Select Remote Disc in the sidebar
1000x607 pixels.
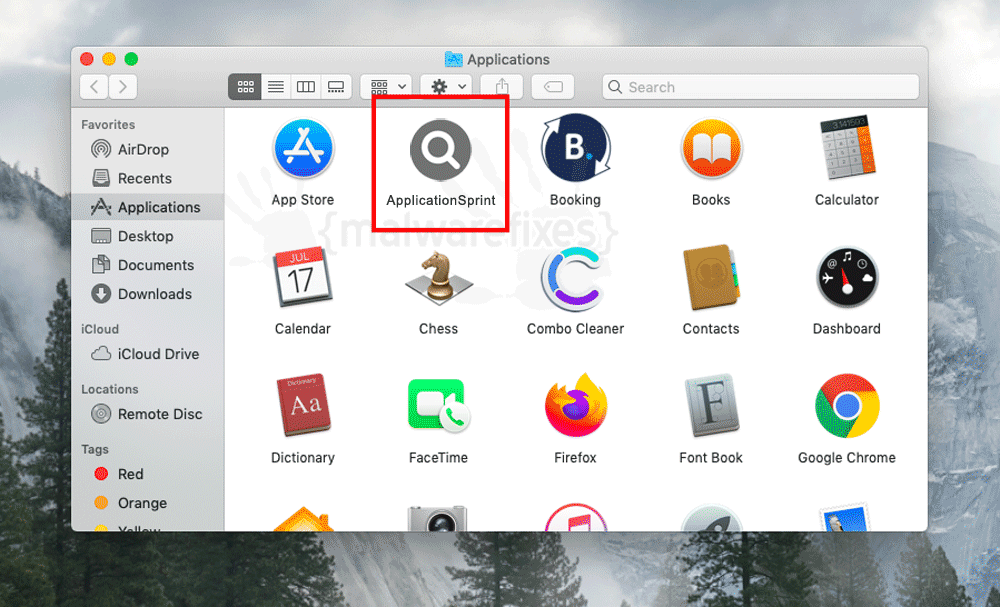click(x=148, y=414)
